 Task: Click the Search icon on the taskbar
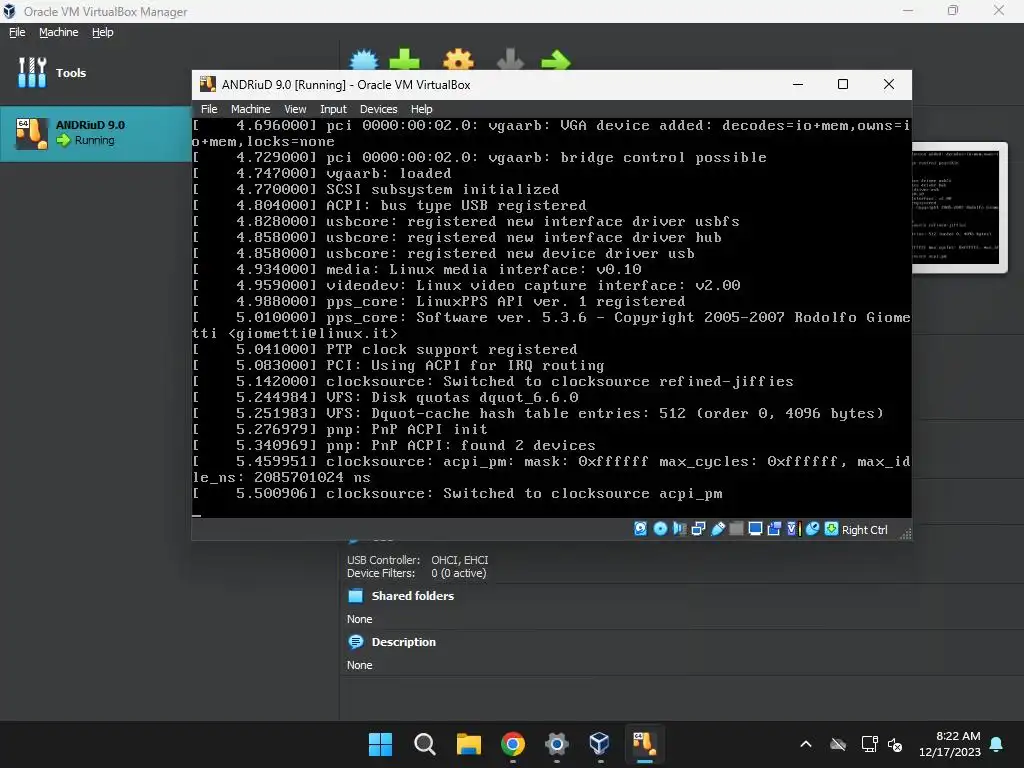click(x=424, y=744)
